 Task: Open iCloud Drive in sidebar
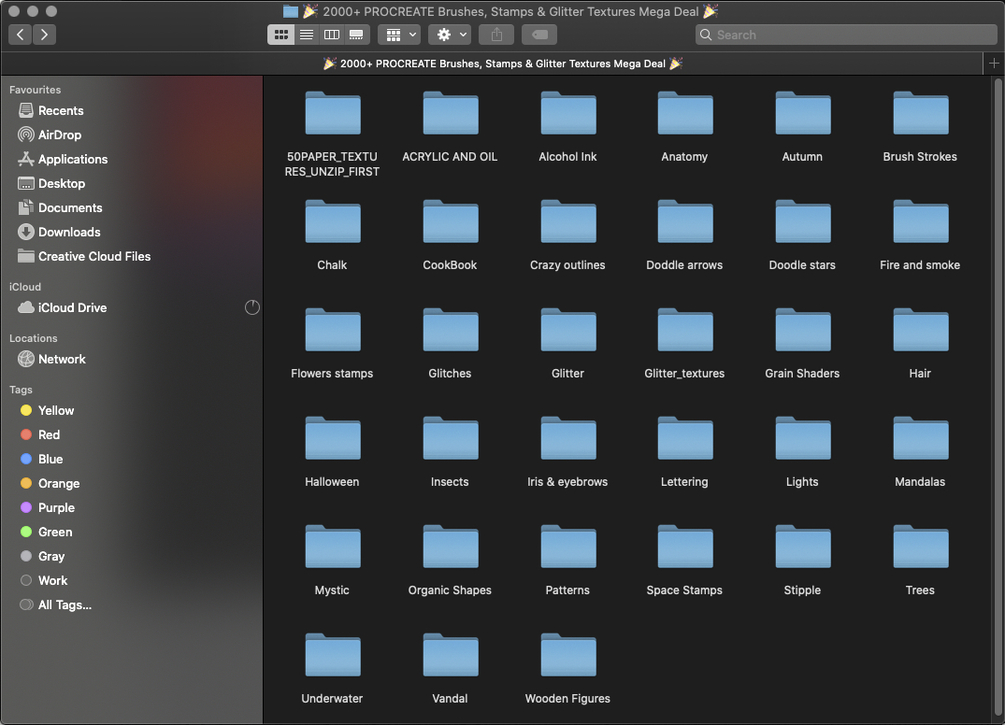tap(62, 308)
